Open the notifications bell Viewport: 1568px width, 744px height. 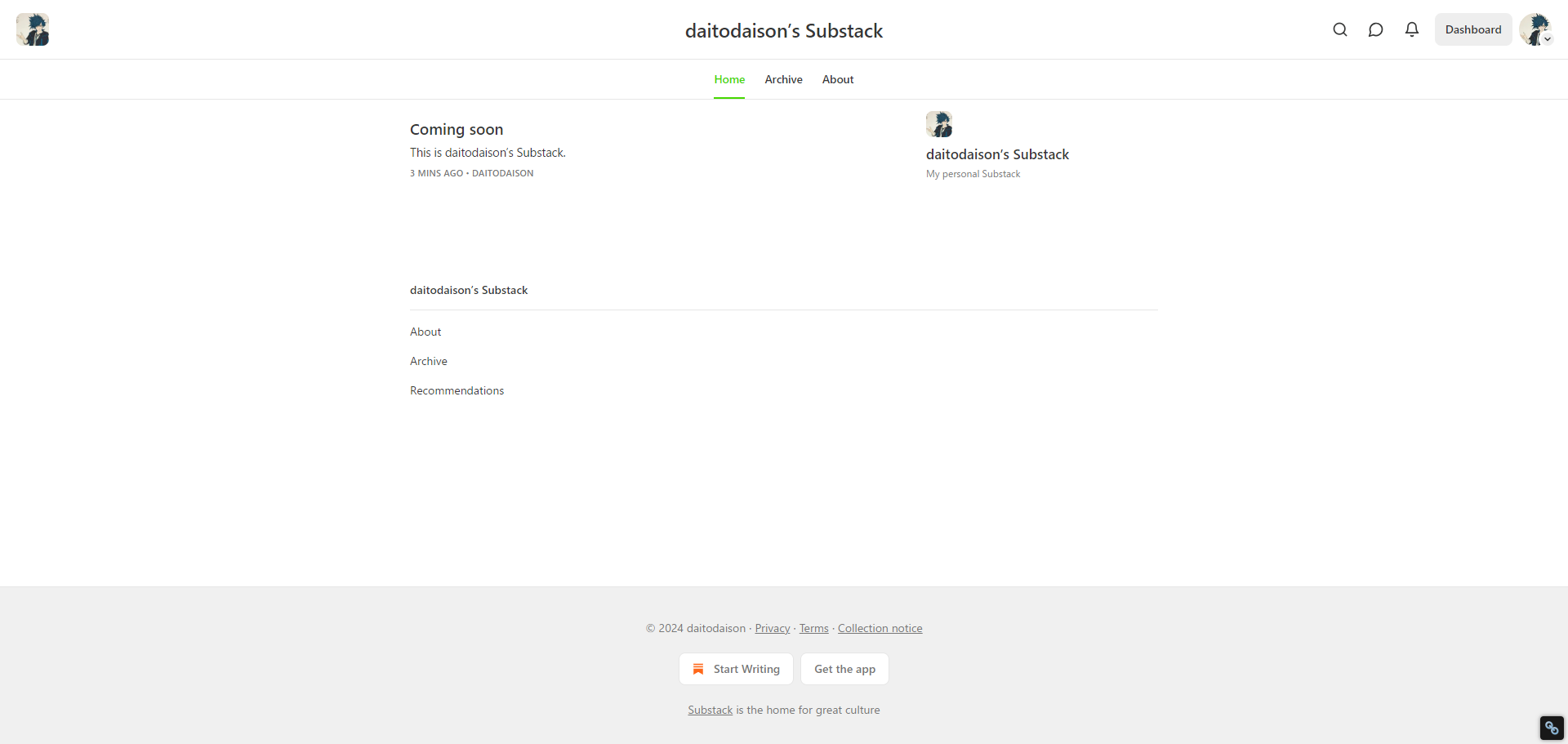click(x=1412, y=29)
